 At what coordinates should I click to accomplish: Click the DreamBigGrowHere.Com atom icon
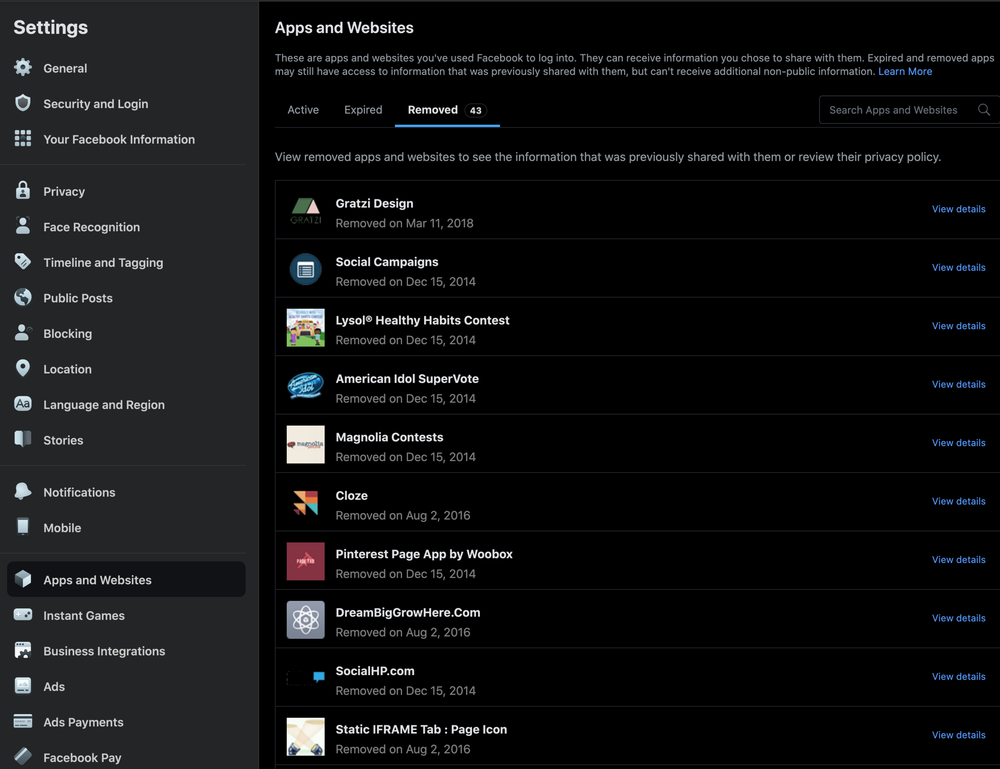pos(305,620)
